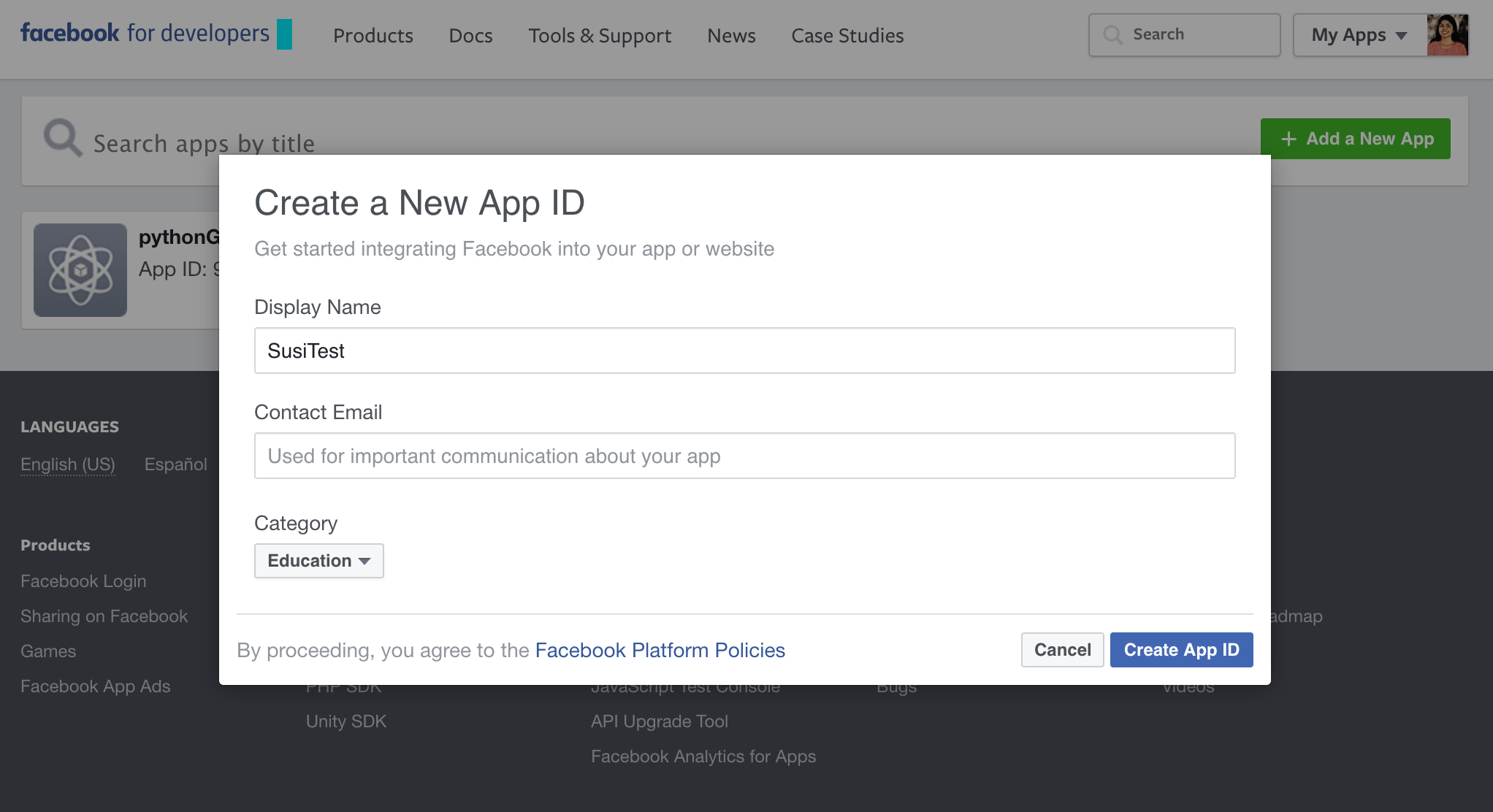
Task: Click the Add a New App button
Action: [x=1356, y=139]
